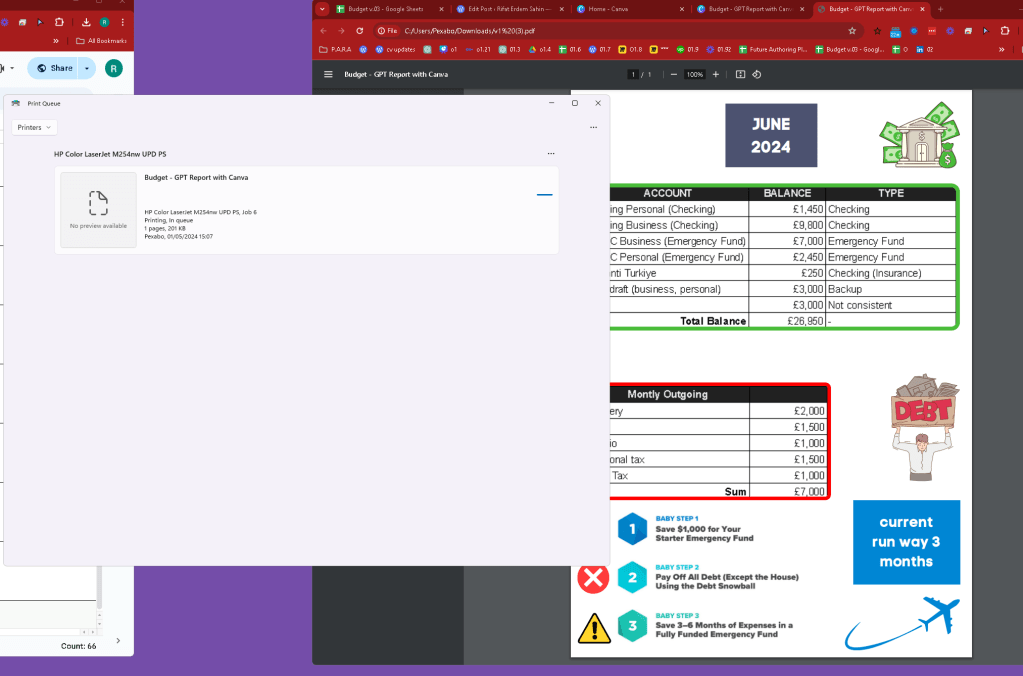Viewport: 1023px width, 676px height.
Task: Open the 01.6 sheets bookmark
Action: [x=570, y=50]
